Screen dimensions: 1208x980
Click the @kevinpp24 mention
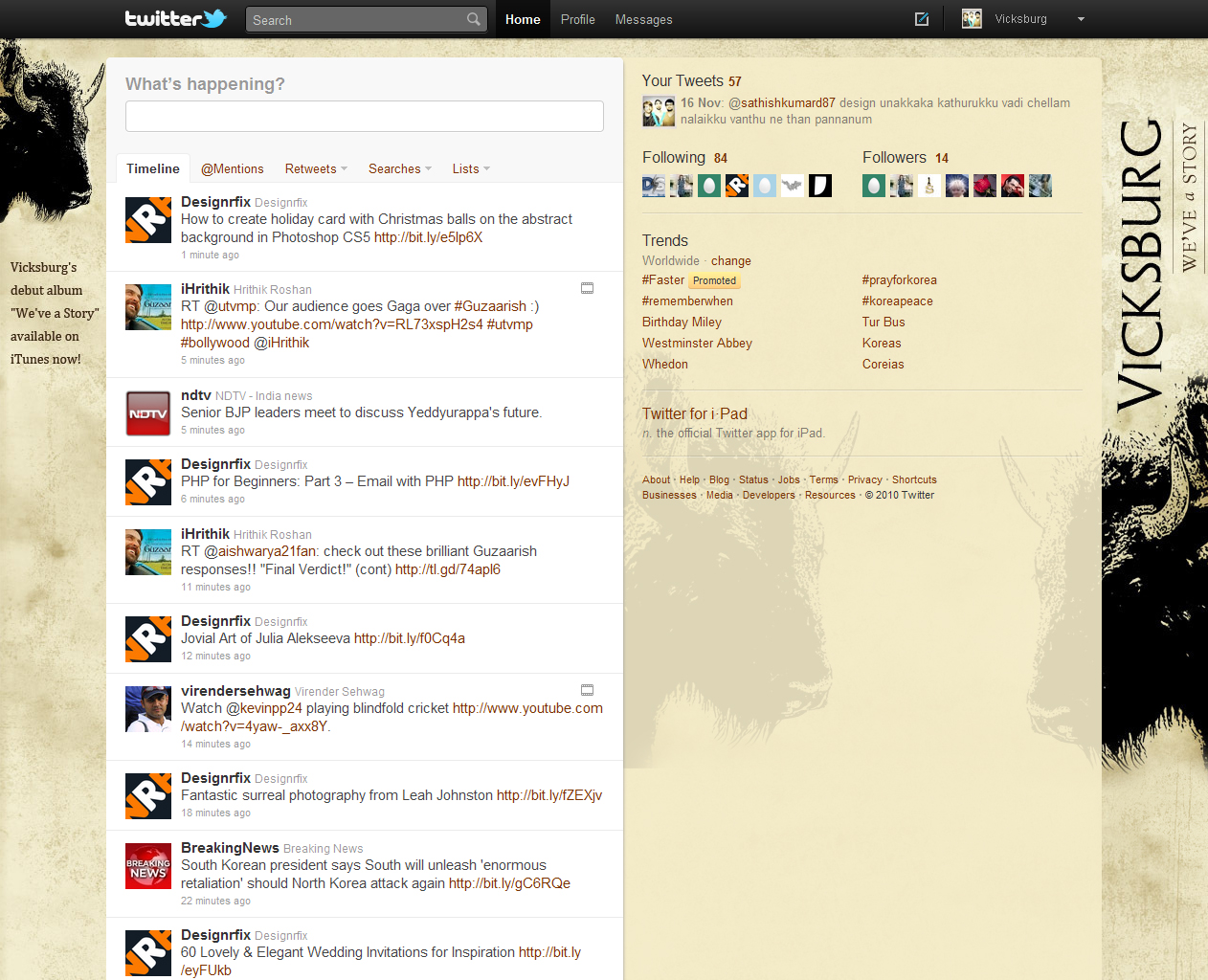click(x=264, y=708)
